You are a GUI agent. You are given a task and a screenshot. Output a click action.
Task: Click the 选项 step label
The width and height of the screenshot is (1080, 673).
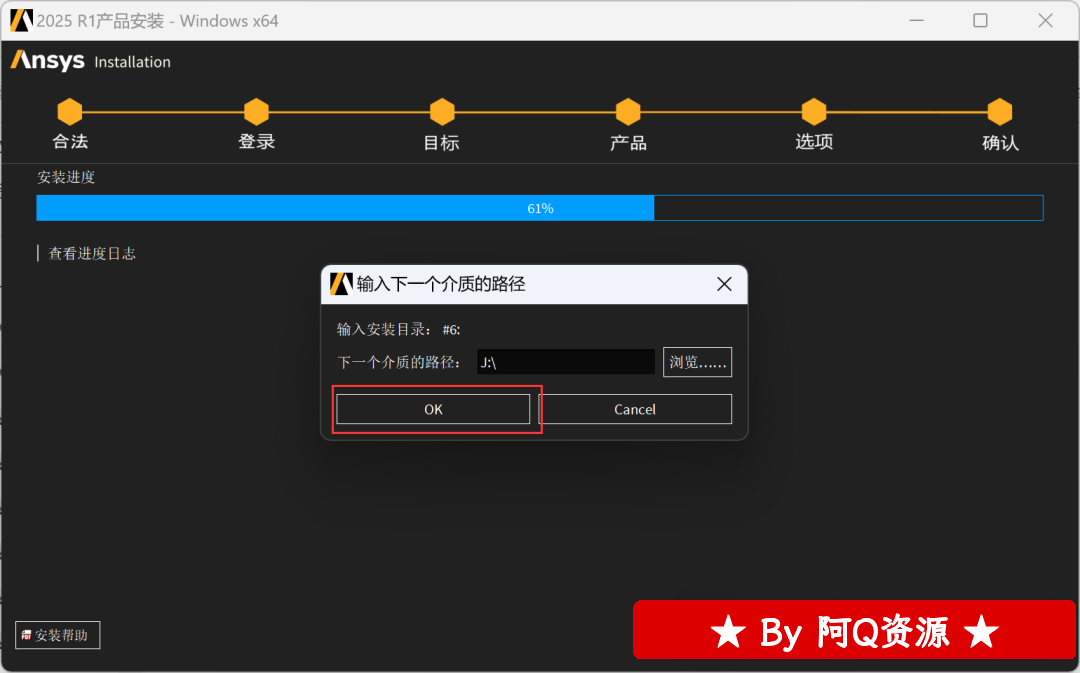click(814, 142)
